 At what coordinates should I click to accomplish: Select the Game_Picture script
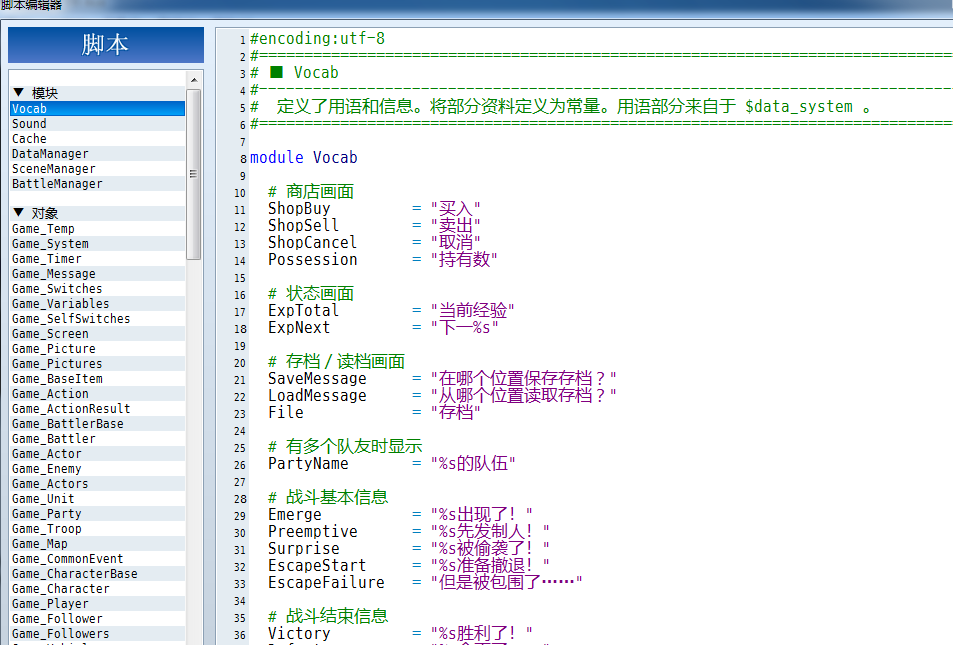(x=98, y=348)
